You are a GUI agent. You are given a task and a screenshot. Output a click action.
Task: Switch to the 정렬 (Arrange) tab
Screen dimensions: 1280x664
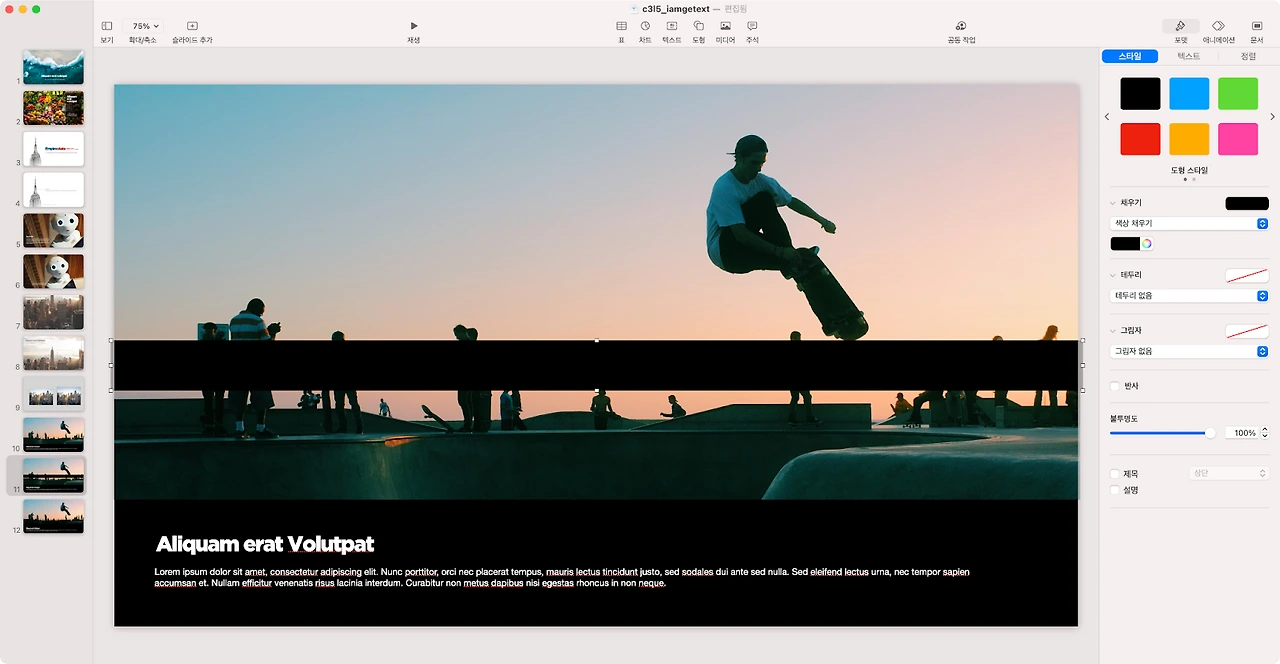[x=1247, y=56]
